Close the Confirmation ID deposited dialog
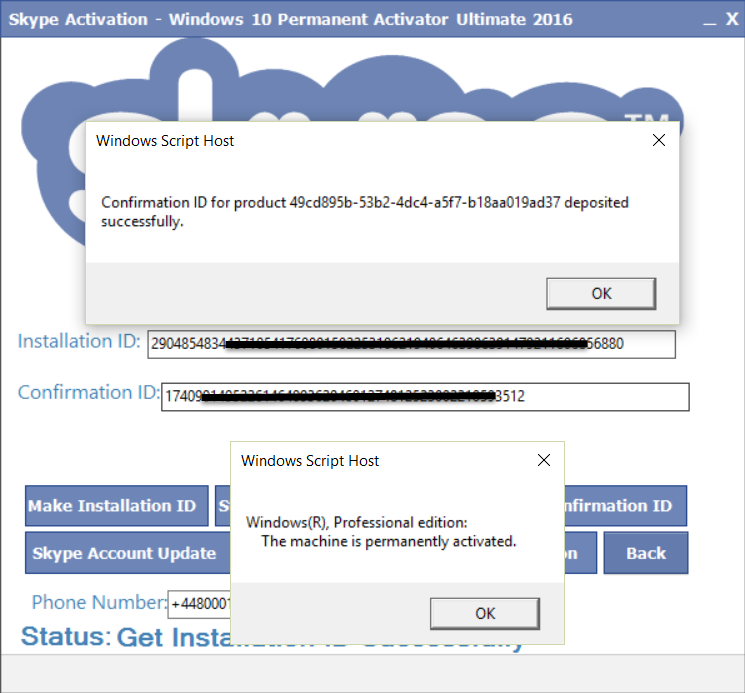745x693 pixels. [659, 140]
